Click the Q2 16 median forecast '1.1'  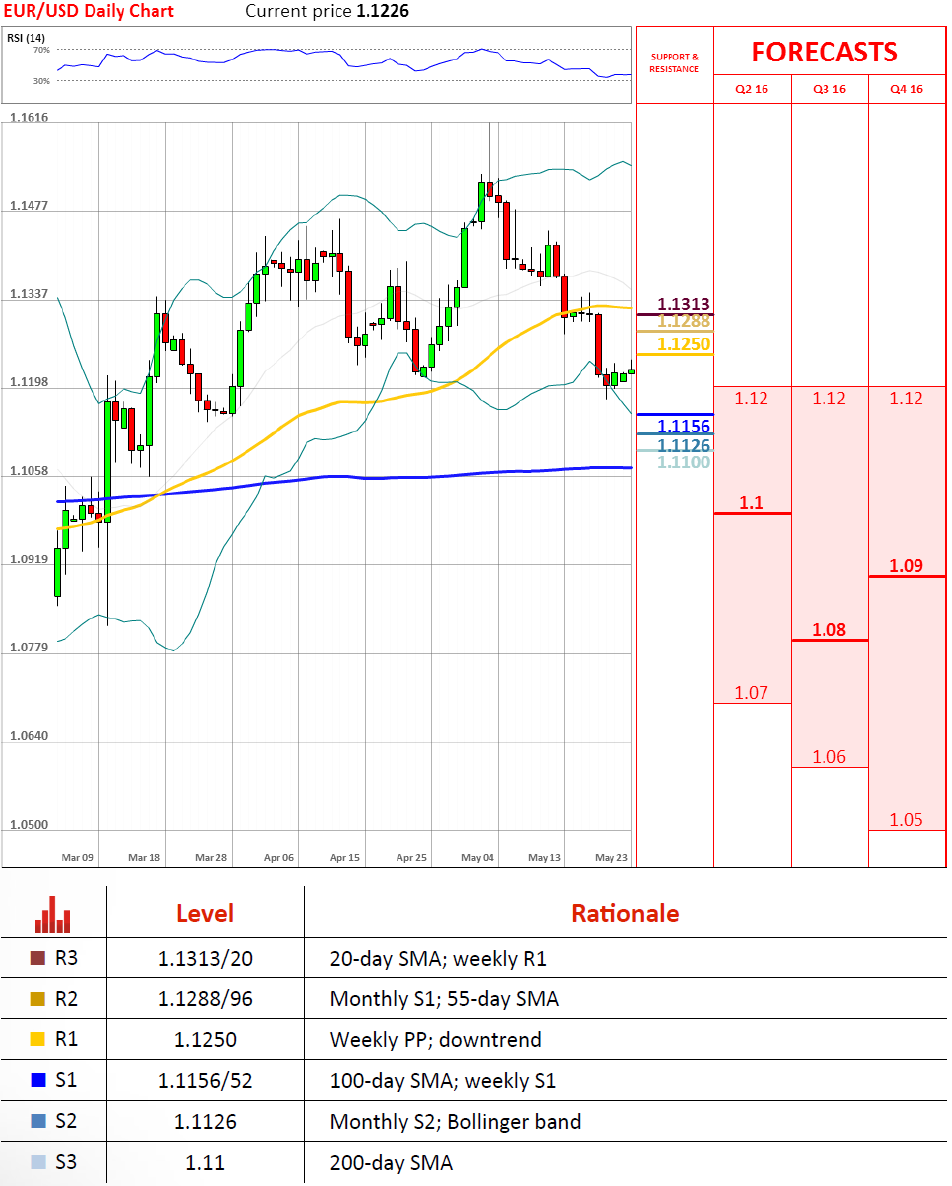[x=751, y=502]
